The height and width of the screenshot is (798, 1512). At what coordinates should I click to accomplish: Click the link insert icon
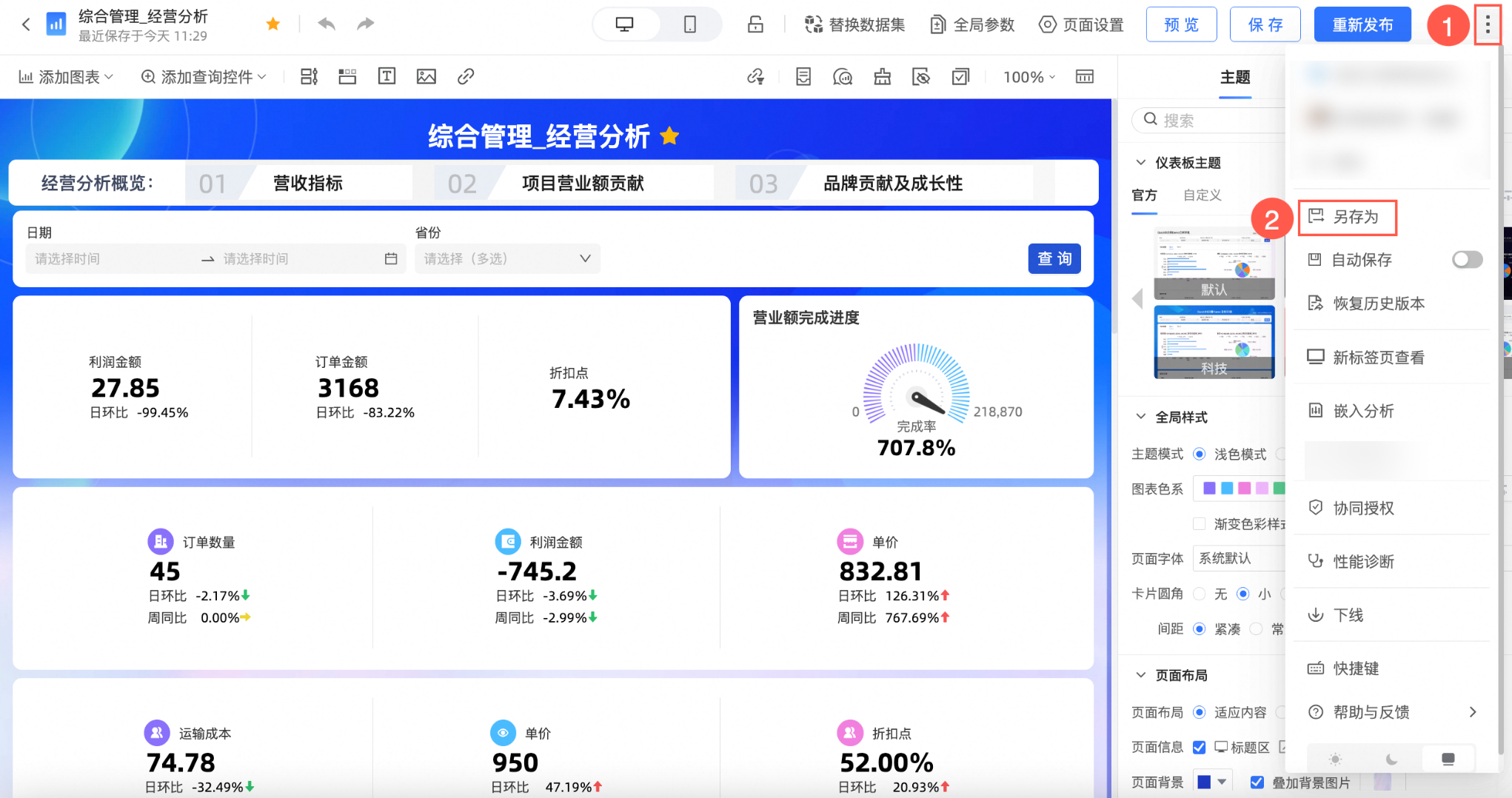coord(466,76)
